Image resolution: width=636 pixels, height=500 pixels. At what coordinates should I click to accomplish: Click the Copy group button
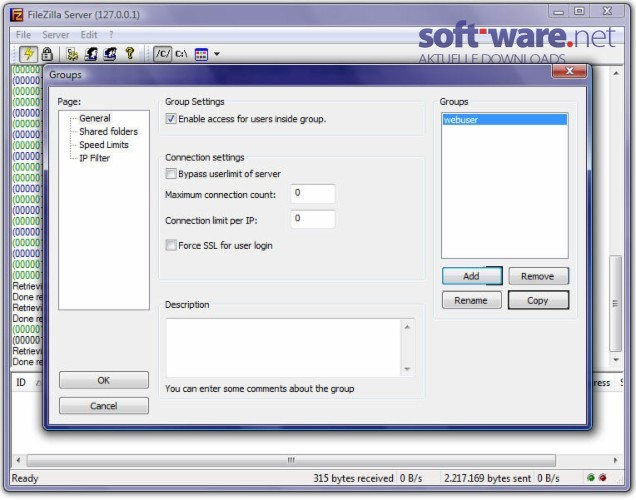point(538,300)
